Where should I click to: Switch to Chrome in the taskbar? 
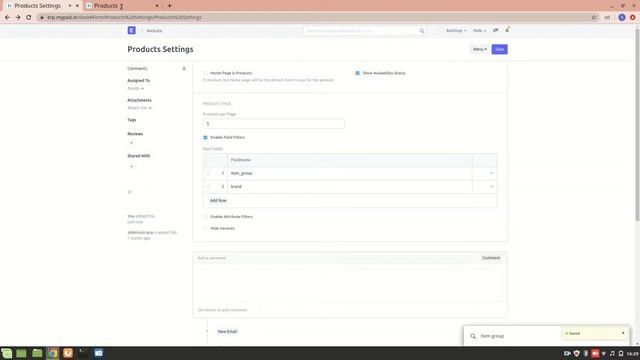coord(52,353)
